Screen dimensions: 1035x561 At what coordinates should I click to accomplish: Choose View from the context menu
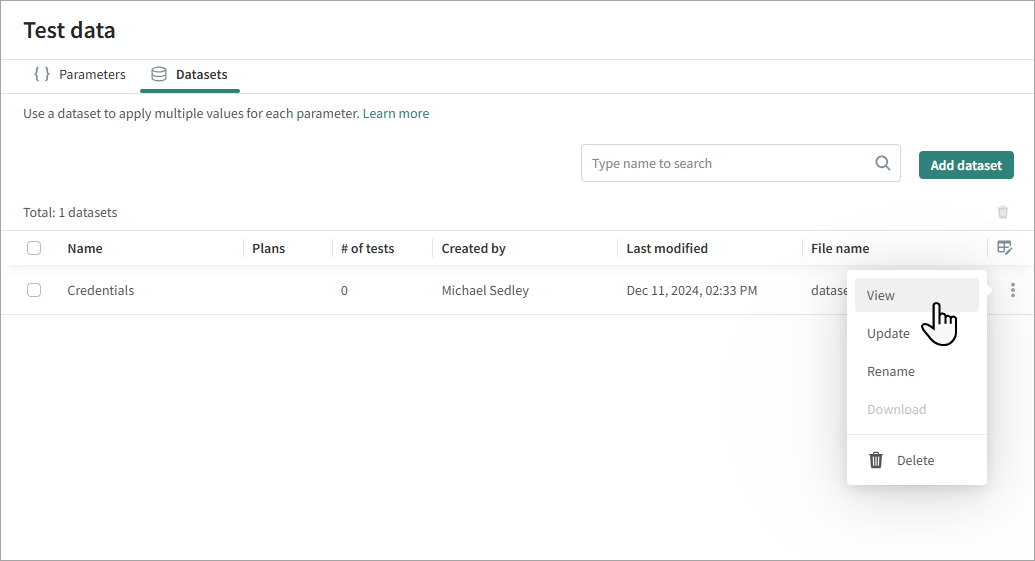coord(881,295)
